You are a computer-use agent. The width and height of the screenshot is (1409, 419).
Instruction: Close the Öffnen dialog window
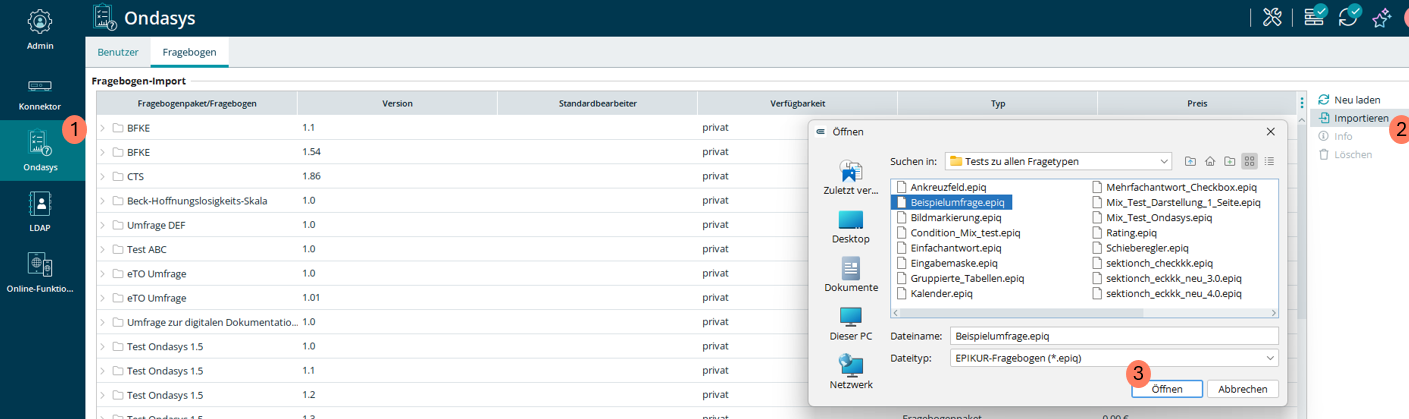pyautogui.click(x=1270, y=131)
